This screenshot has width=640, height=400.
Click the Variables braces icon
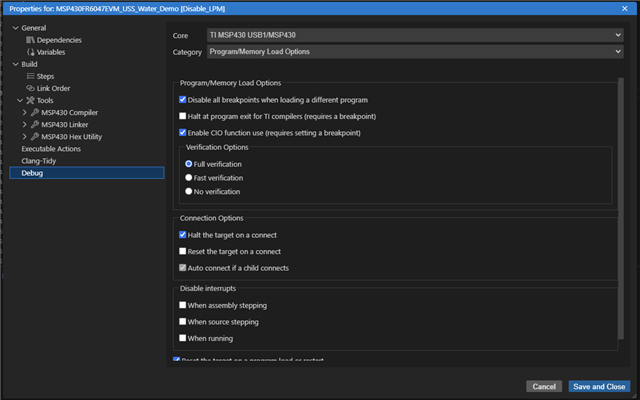30,52
